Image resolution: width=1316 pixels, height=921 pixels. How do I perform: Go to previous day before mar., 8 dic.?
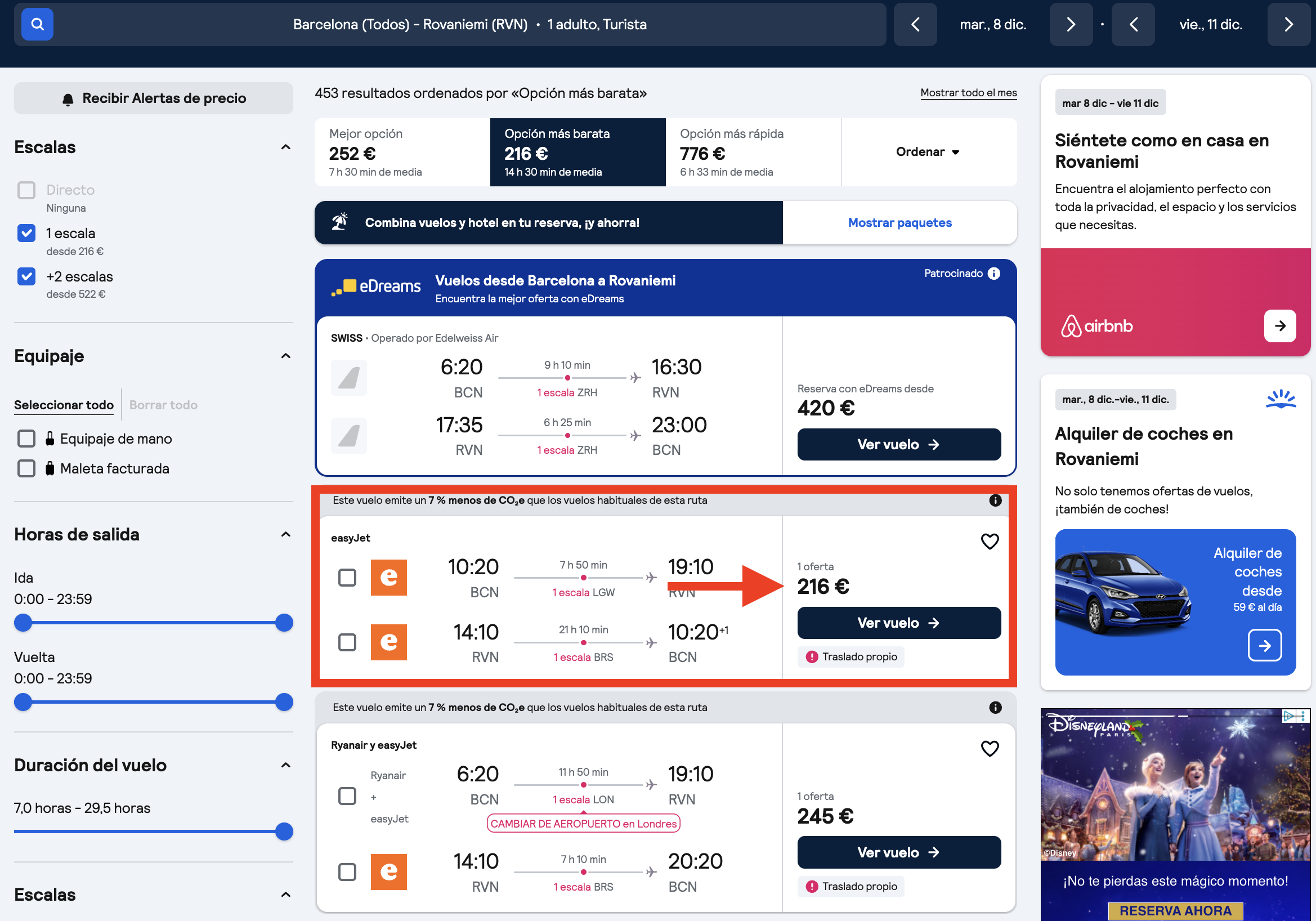pos(915,24)
